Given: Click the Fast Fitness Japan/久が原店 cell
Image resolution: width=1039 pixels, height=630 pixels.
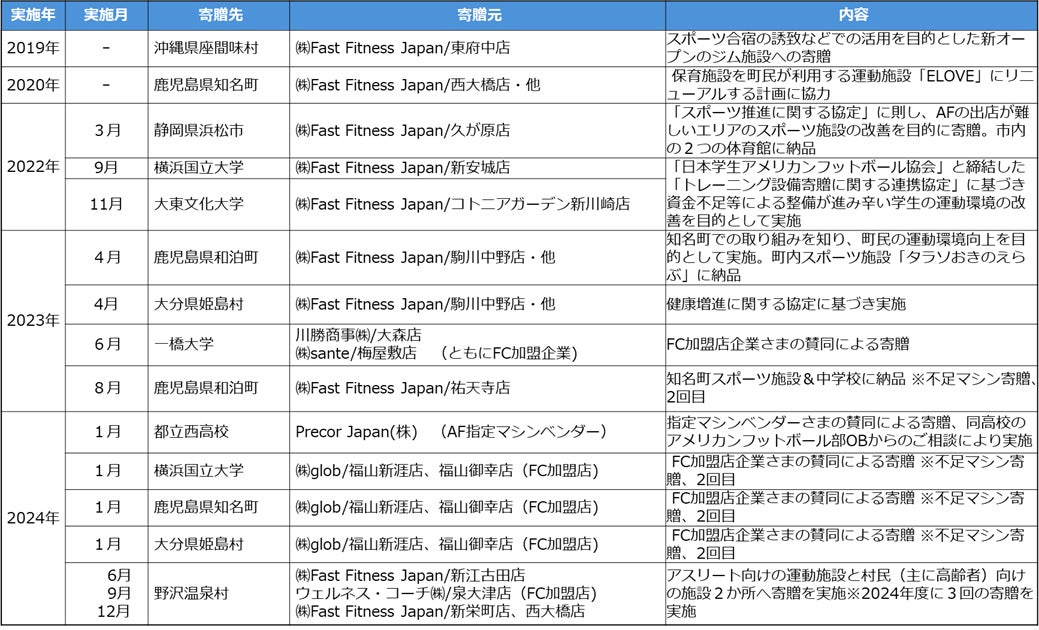Looking at the screenshot, I should (x=477, y=131).
